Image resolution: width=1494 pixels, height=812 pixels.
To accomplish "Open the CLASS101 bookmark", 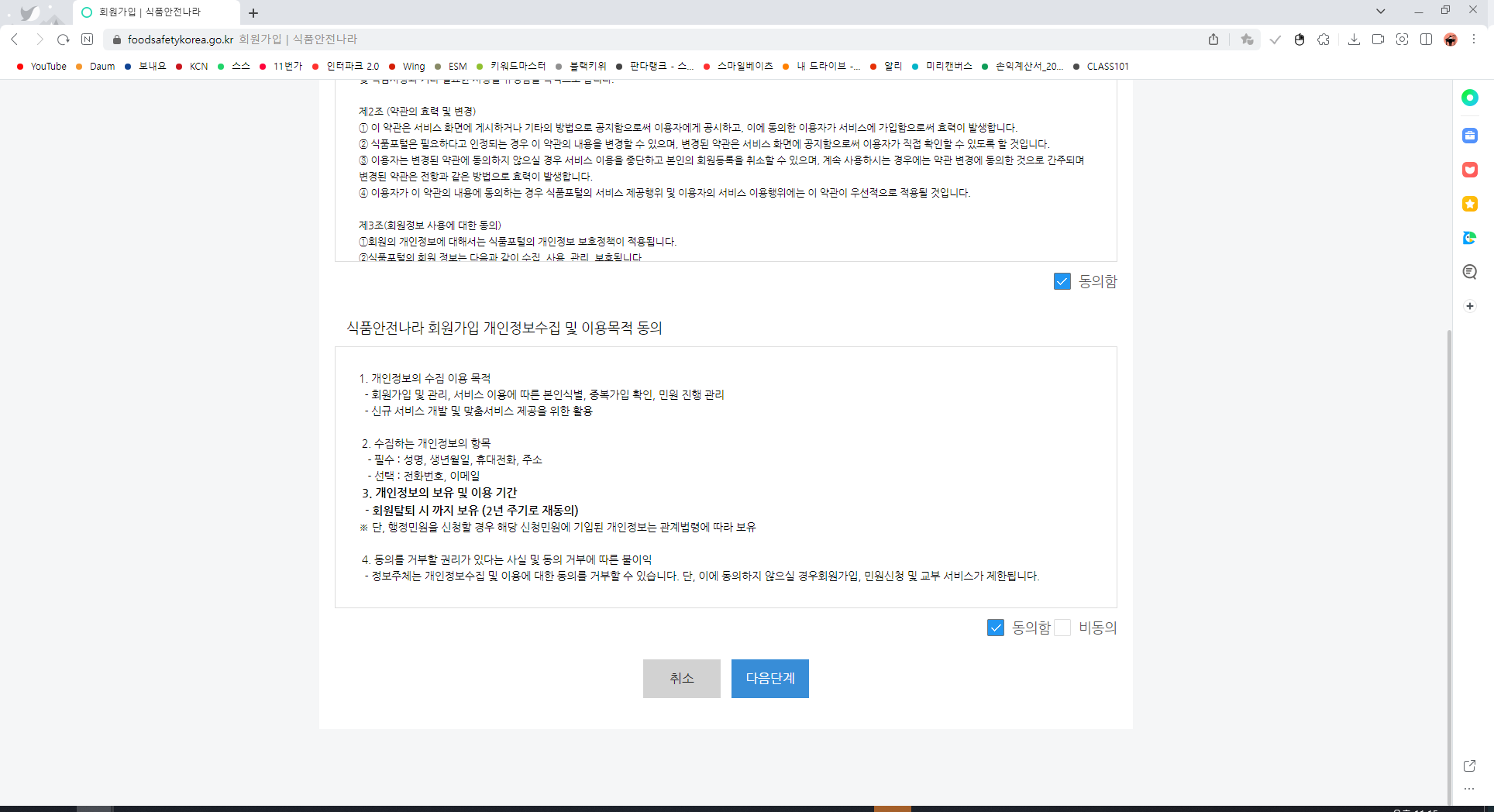I will 1101,67.
